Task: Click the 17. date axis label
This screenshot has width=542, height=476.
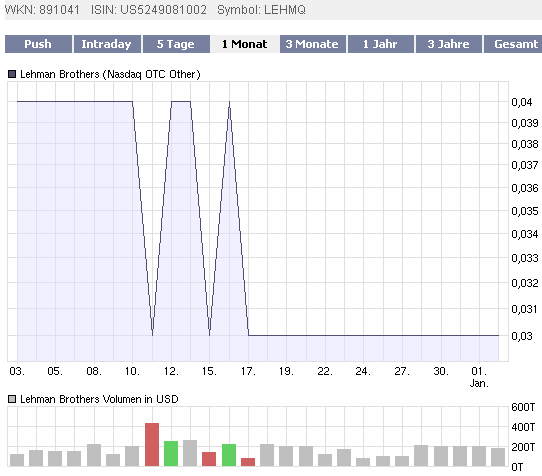Action: [x=248, y=371]
